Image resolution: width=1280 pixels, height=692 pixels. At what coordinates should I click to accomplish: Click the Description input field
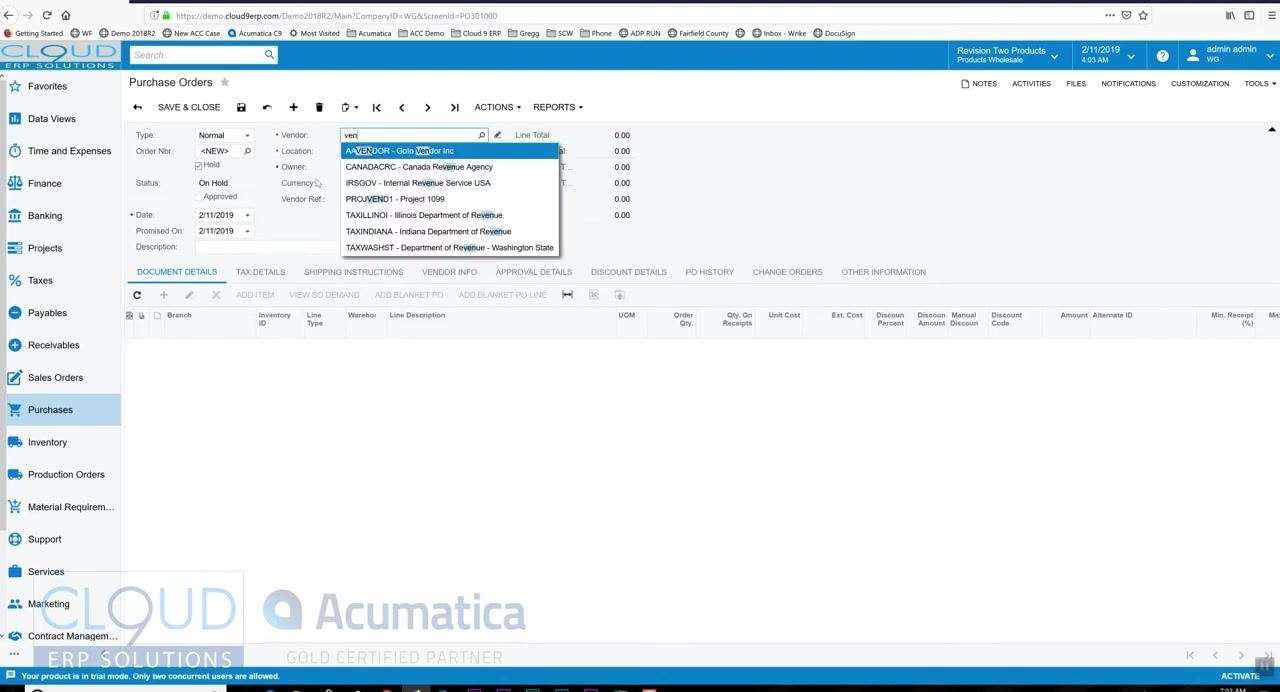267,247
